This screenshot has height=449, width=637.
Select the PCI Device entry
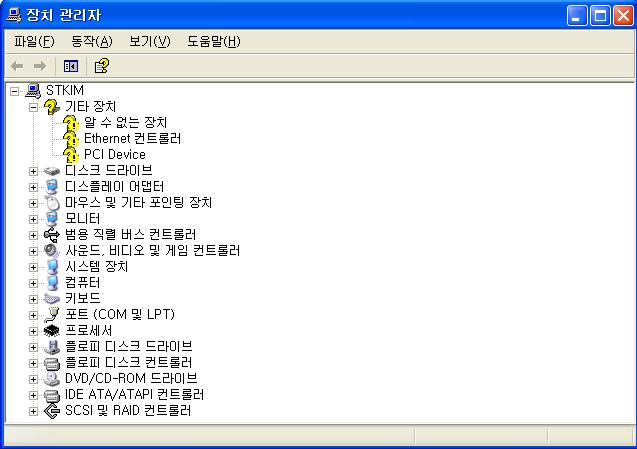(115, 154)
